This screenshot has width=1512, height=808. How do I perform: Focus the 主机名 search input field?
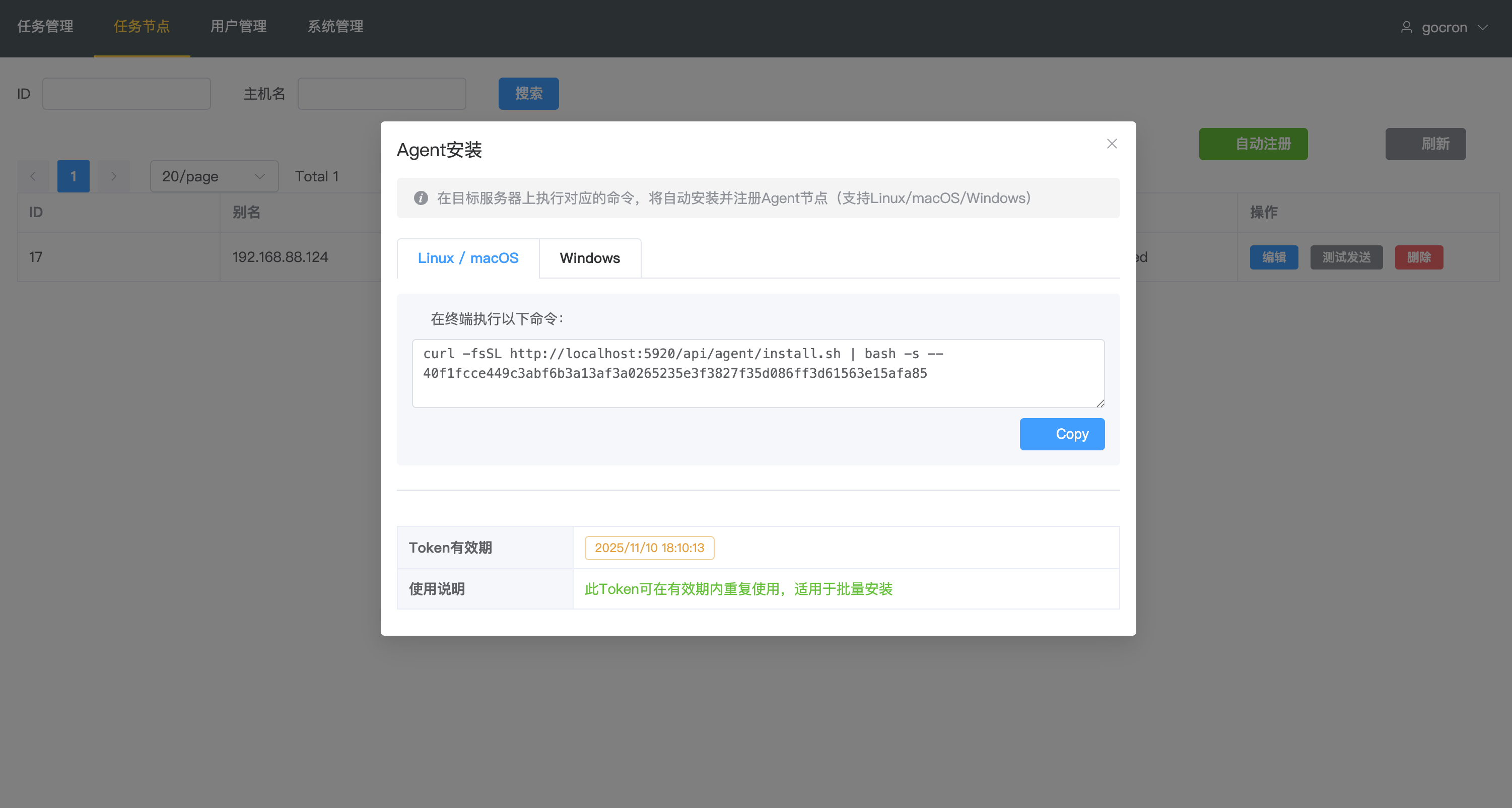tap(381, 93)
